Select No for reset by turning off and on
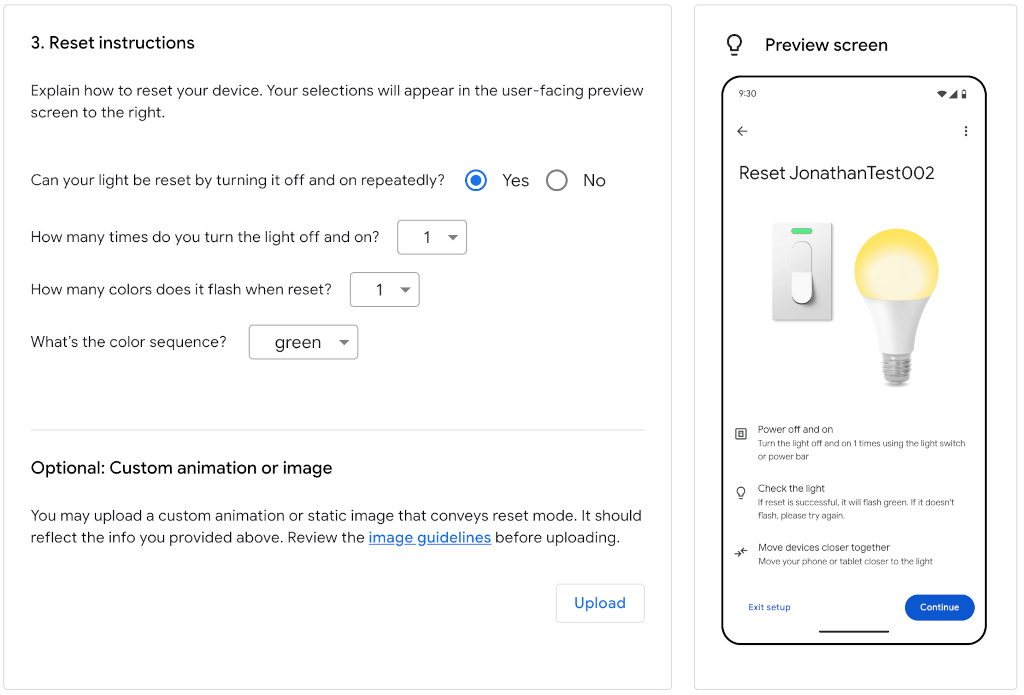Image resolution: width=1024 pixels, height=695 pixels. (x=556, y=180)
